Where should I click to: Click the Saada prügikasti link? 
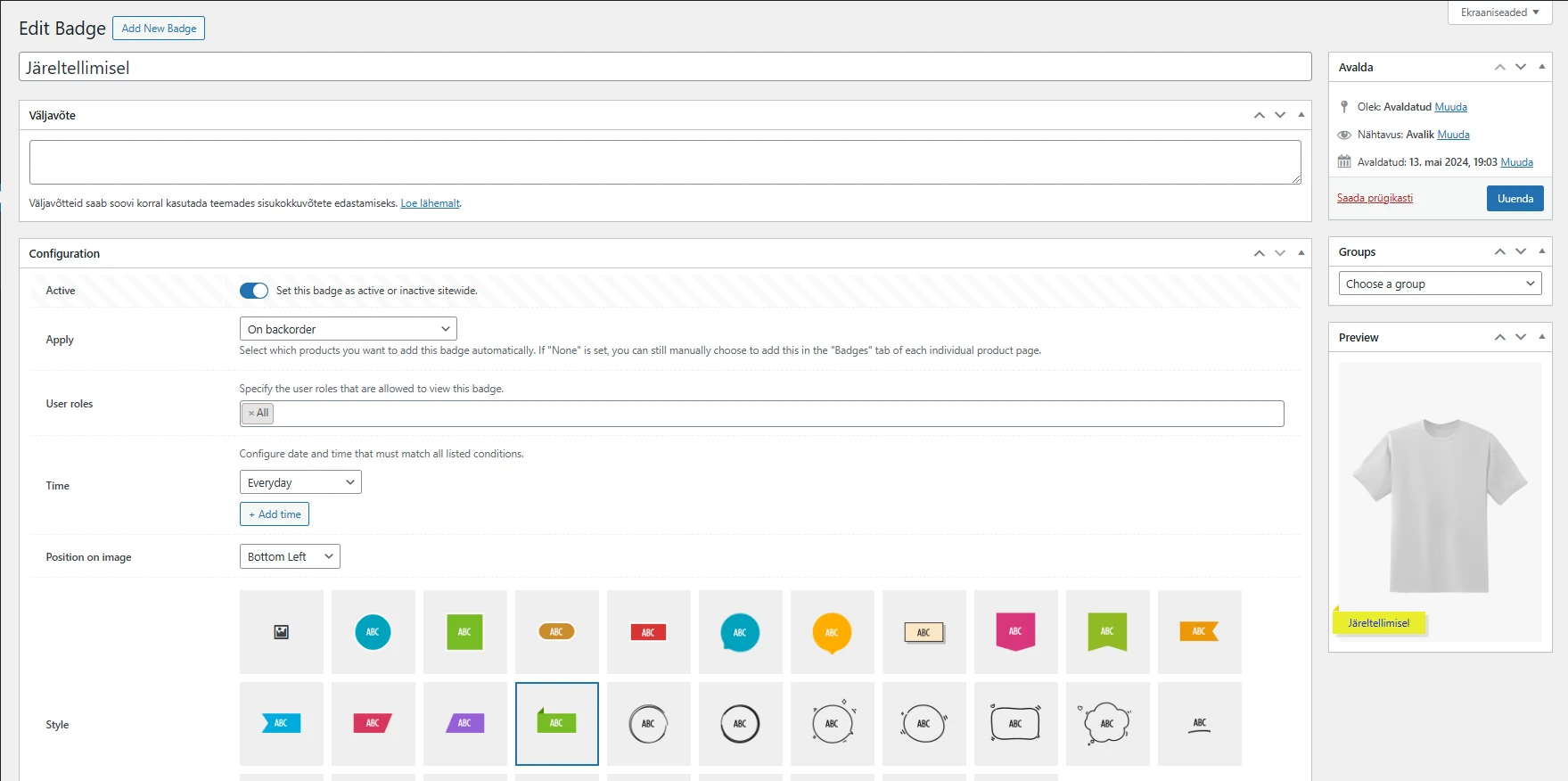click(1375, 198)
